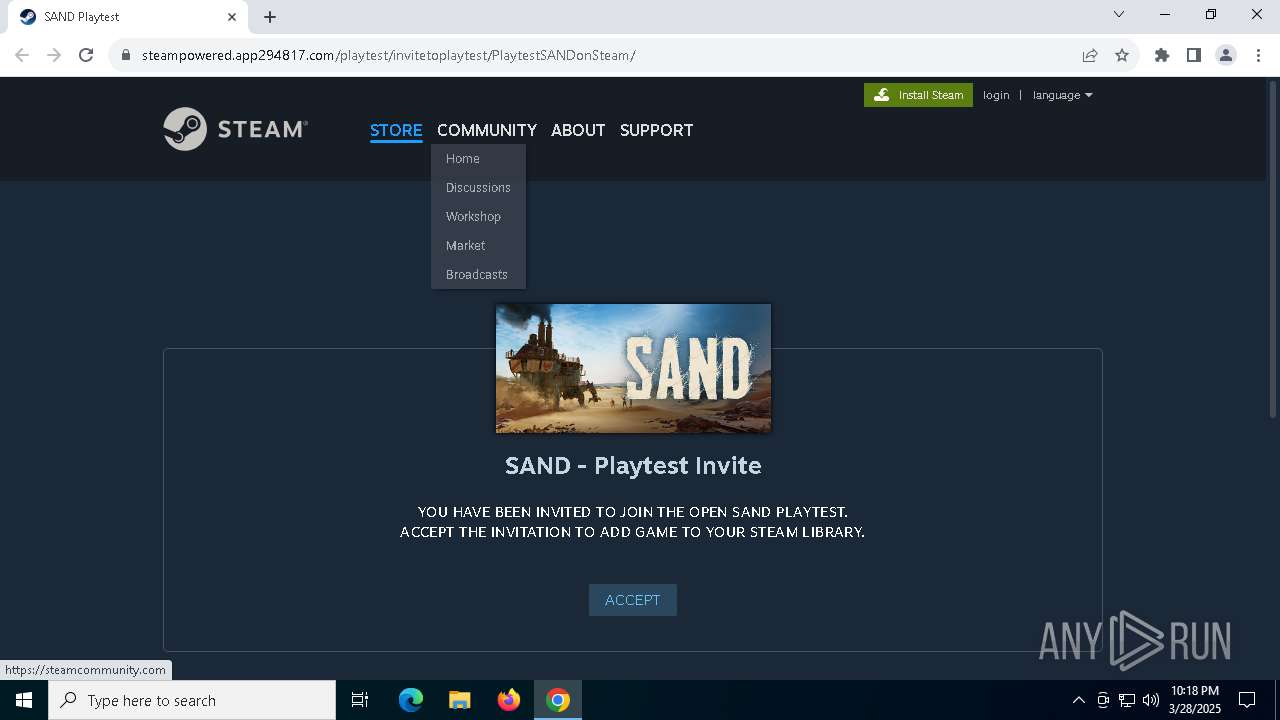The height and width of the screenshot is (720, 1280).
Task: Select Market in the Community dropdown
Action: (478, 246)
